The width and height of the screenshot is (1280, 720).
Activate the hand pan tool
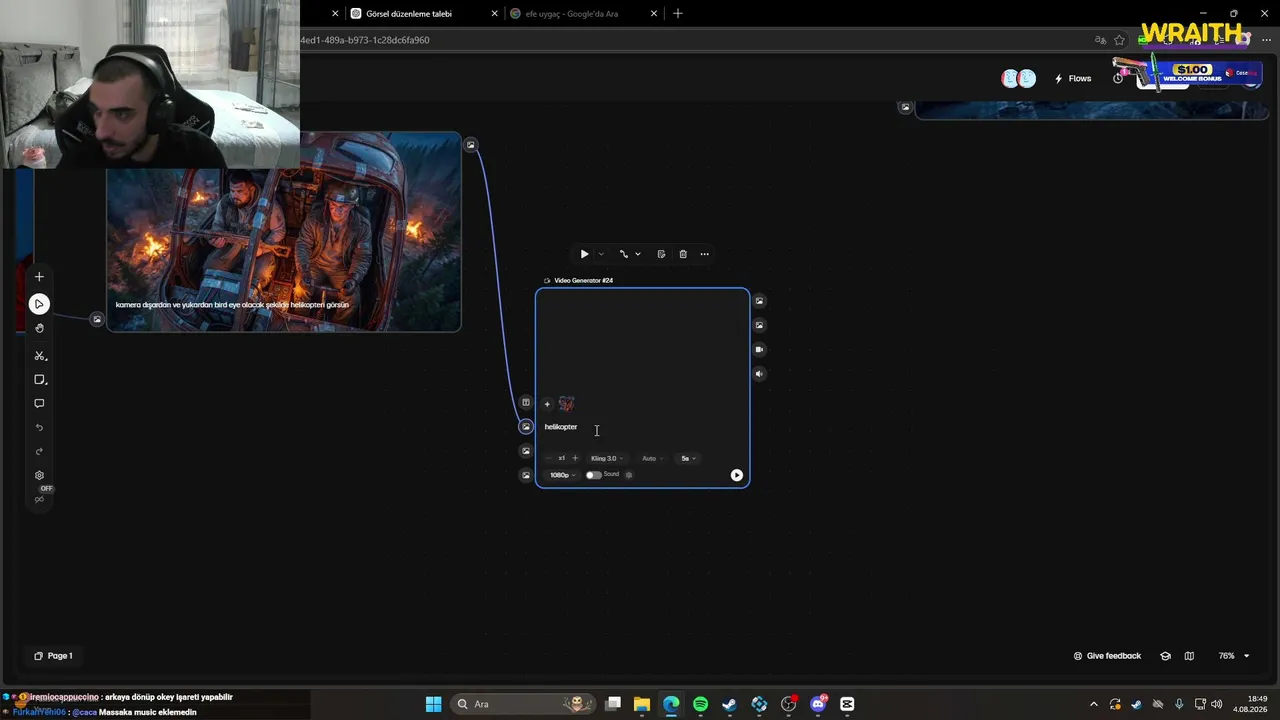39,328
